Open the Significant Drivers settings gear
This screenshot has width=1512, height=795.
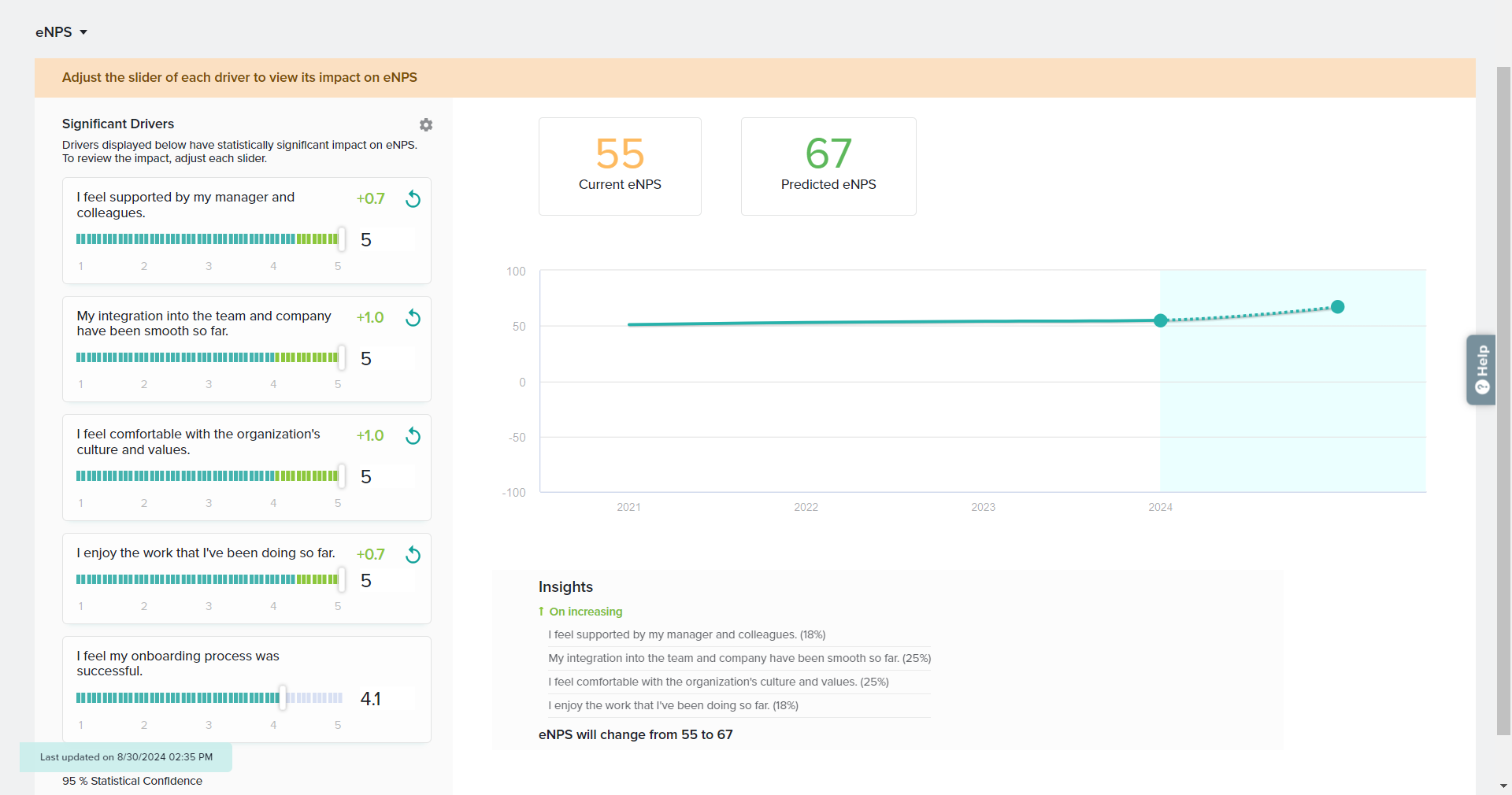coord(426,125)
